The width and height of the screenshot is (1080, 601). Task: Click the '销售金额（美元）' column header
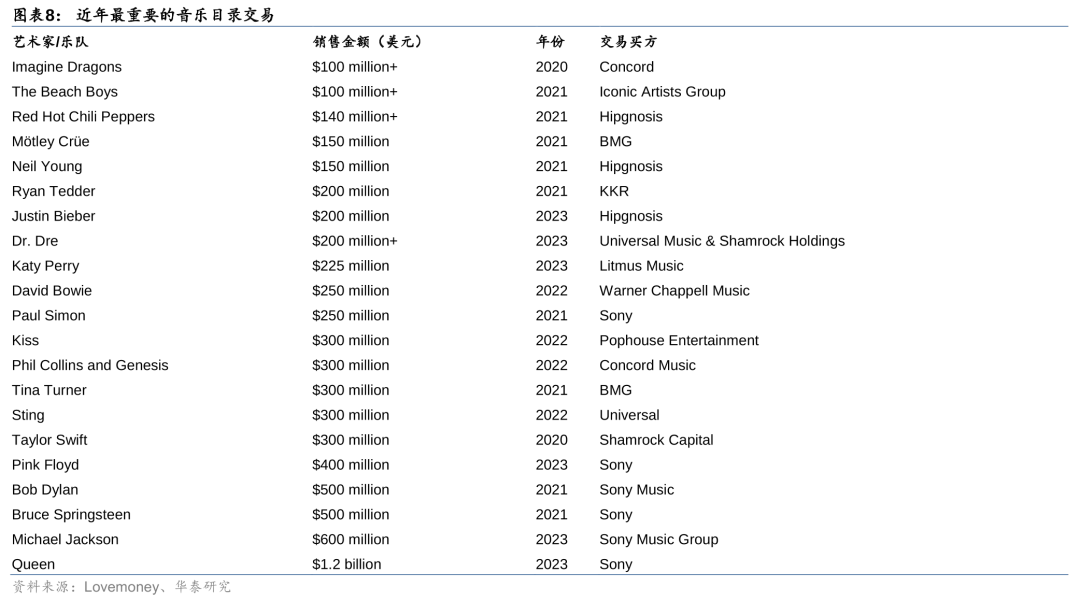click(367, 42)
